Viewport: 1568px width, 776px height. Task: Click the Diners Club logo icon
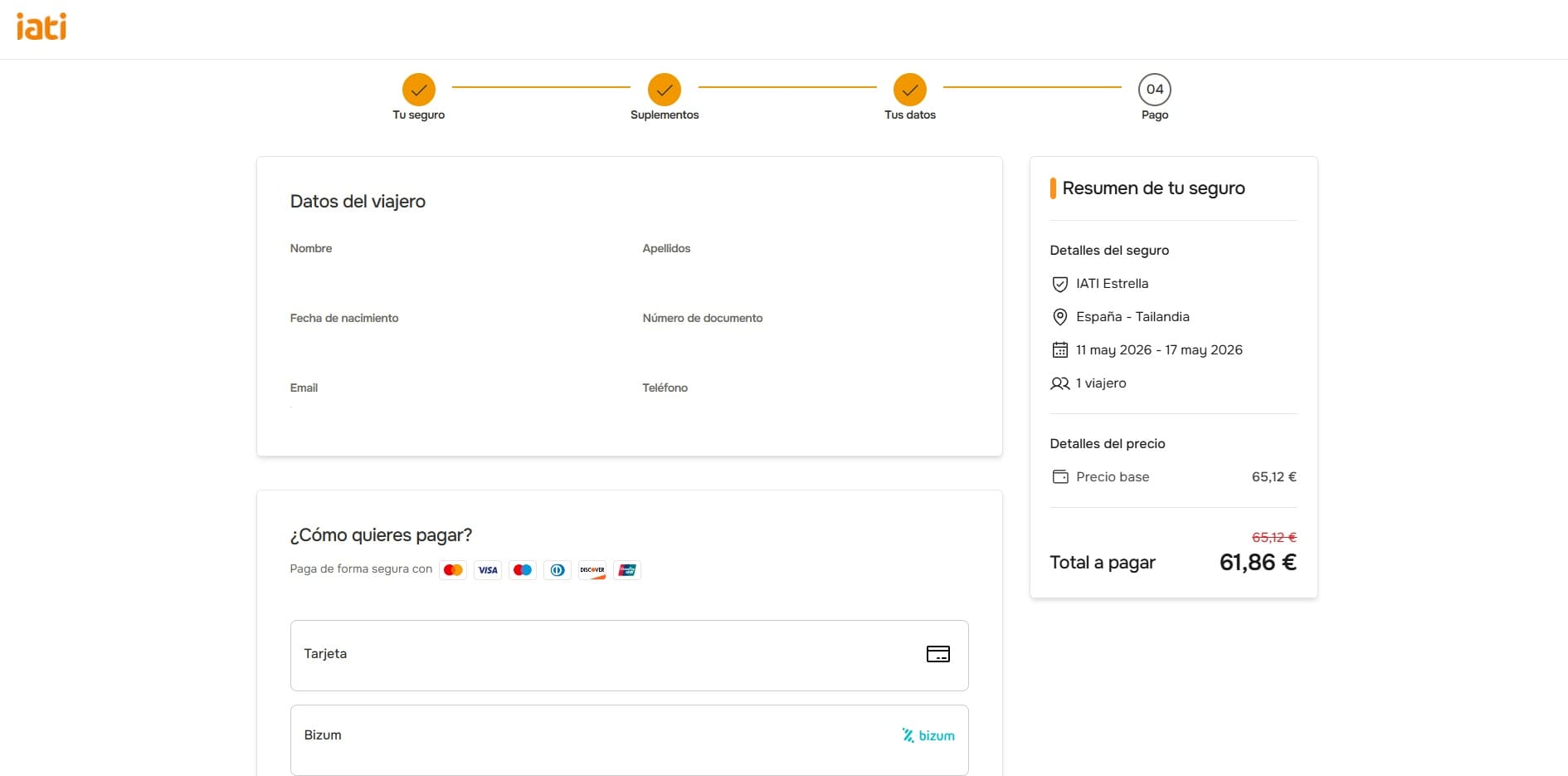(x=558, y=570)
